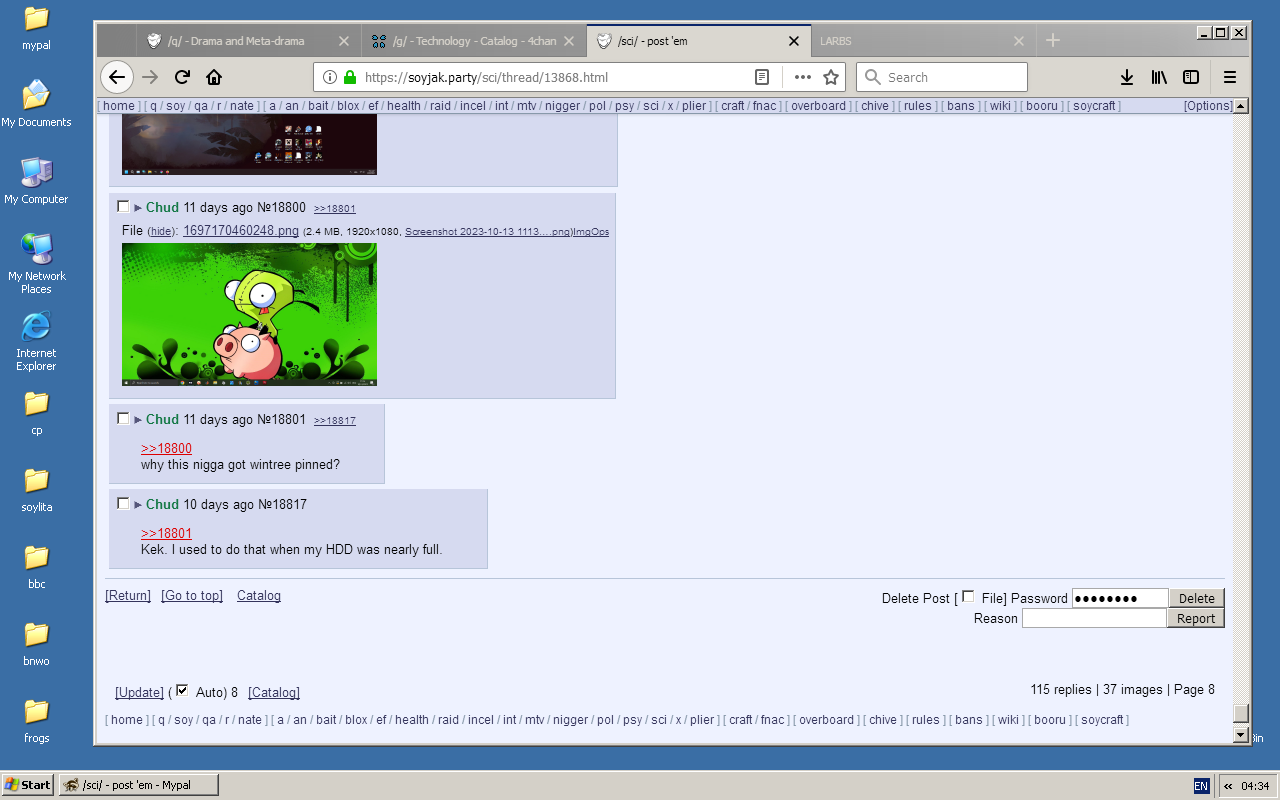Uncheck the Auto update checkbox
The height and width of the screenshot is (800, 1280).
182,690
